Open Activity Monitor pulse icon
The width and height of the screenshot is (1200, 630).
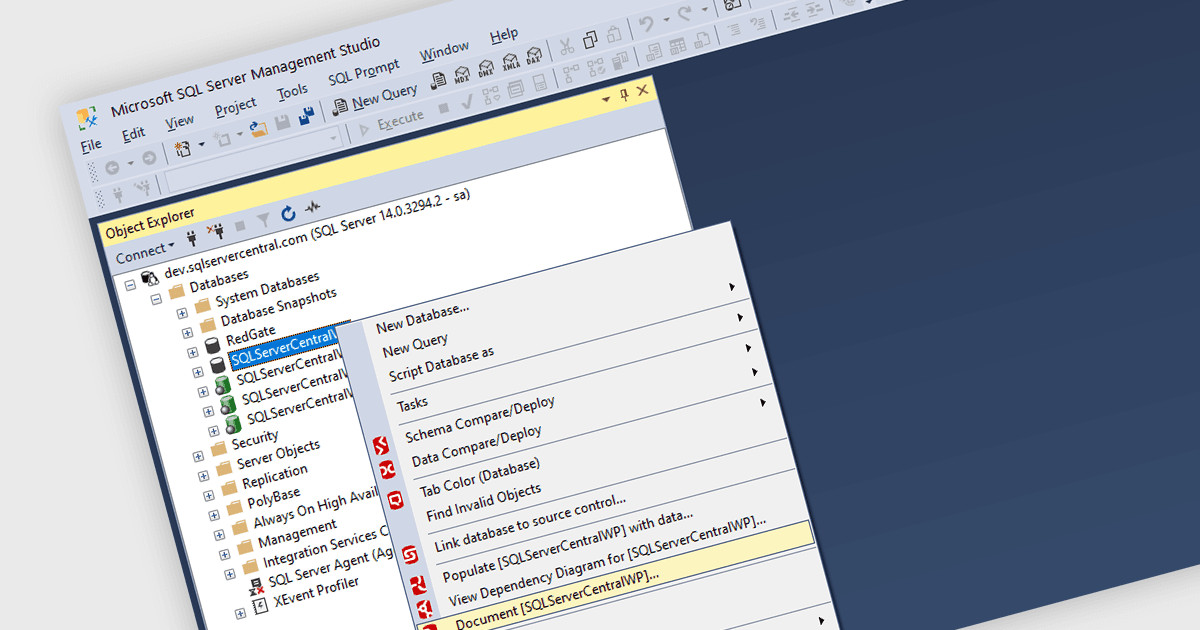pyautogui.click(x=313, y=207)
